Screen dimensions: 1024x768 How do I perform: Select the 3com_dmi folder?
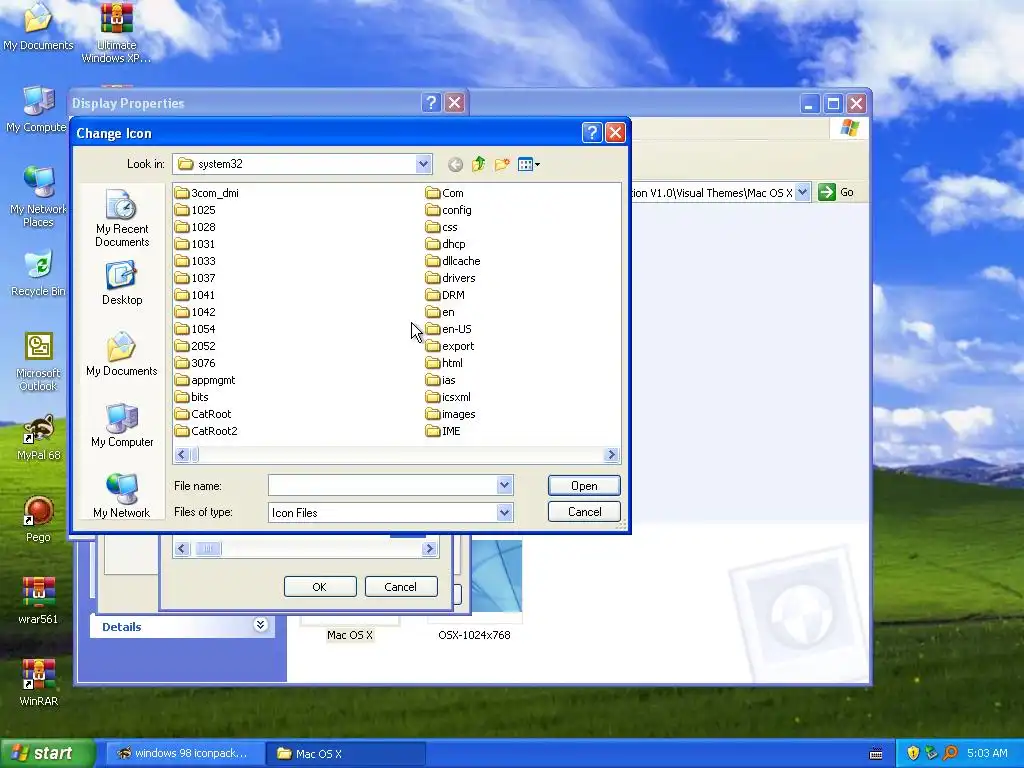(207, 193)
